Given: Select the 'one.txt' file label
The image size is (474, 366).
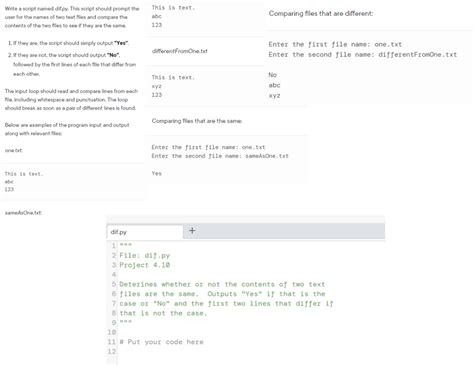Looking at the screenshot, I should [13, 150].
